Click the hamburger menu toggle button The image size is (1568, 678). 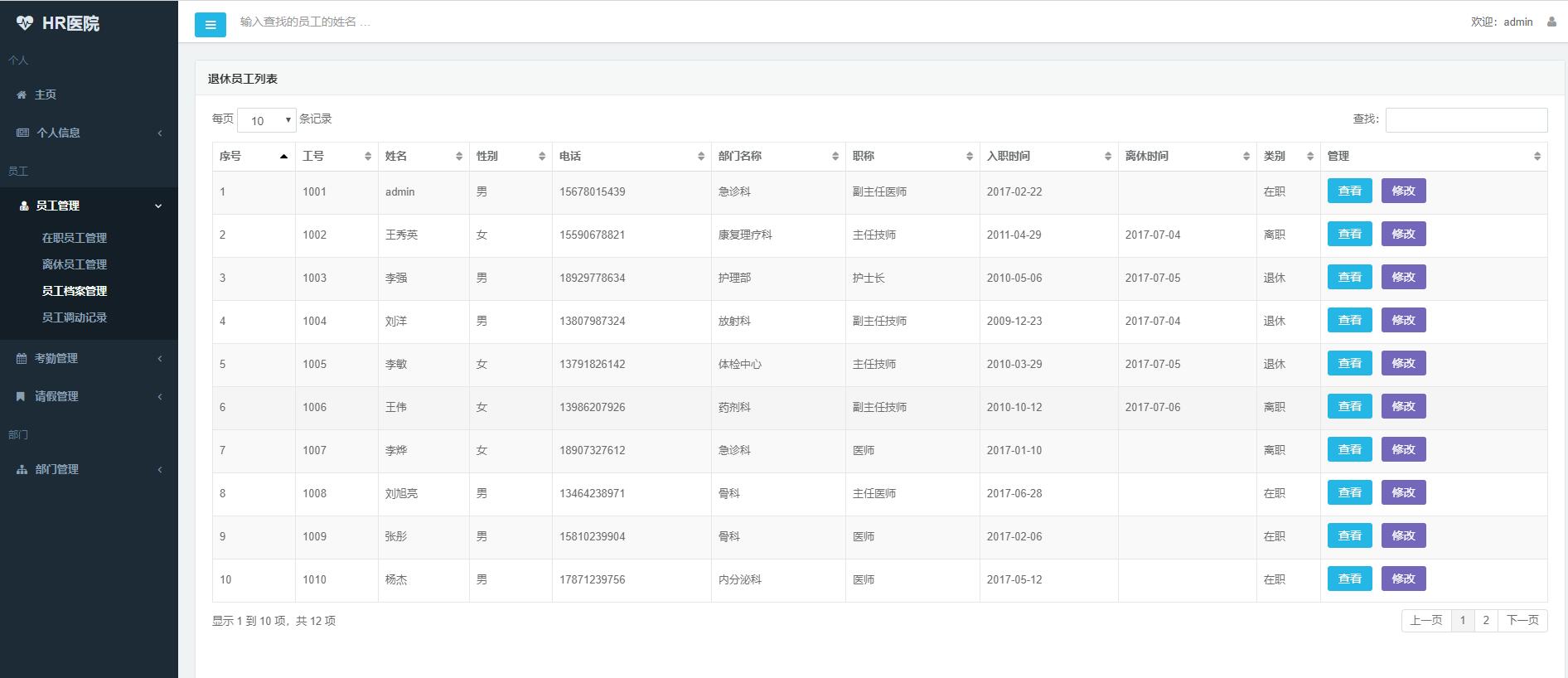tap(210, 25)
